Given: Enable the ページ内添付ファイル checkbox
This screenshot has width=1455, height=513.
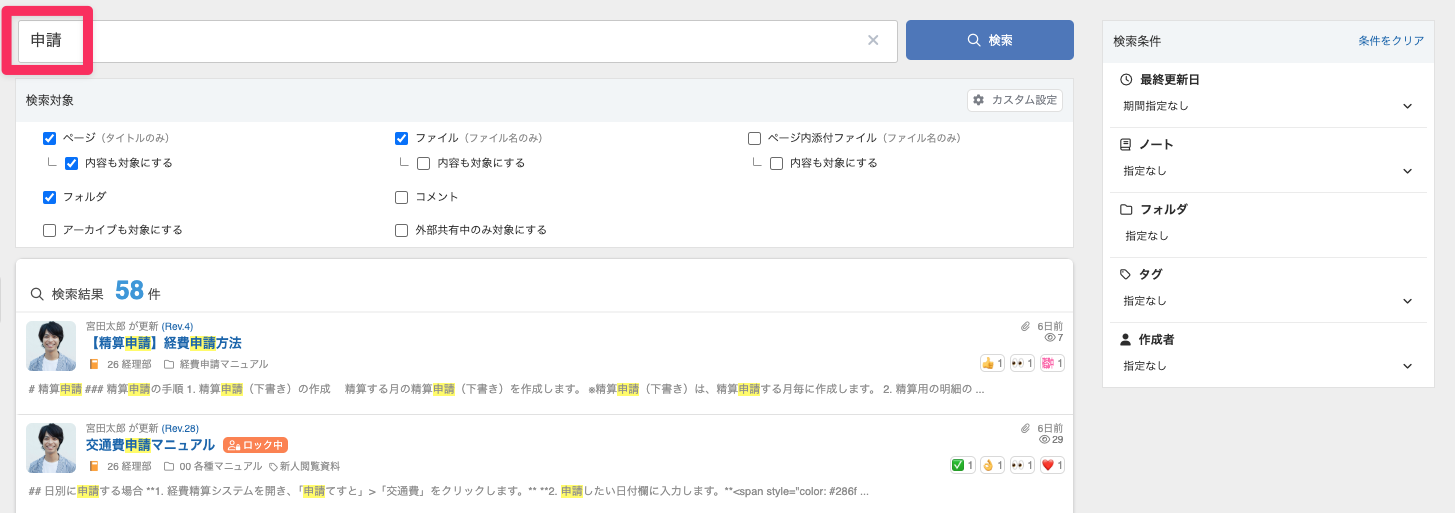Looking at the screenshot, I should (754, 138).
